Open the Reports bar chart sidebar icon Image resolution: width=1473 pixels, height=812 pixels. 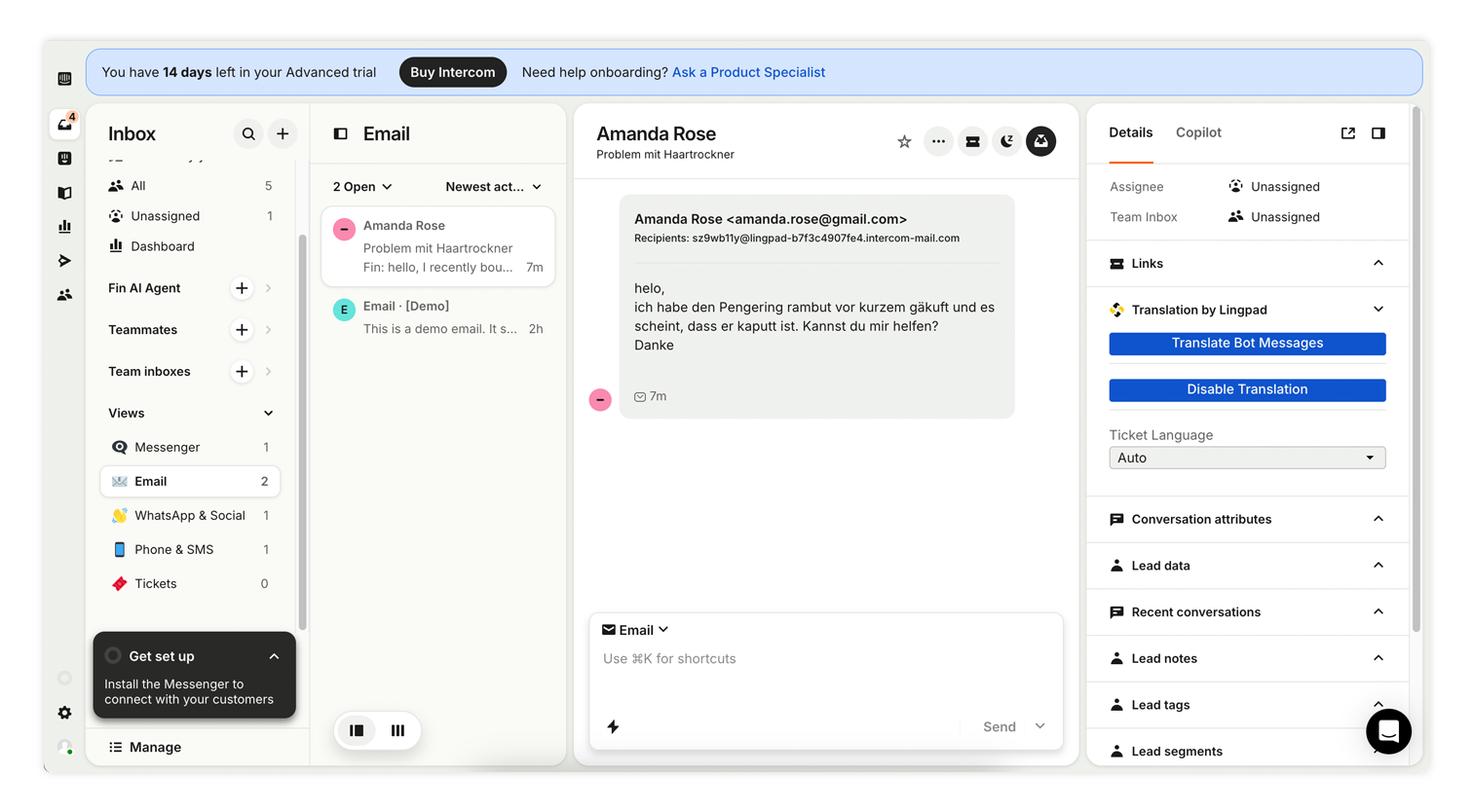[x=64, y=227]
